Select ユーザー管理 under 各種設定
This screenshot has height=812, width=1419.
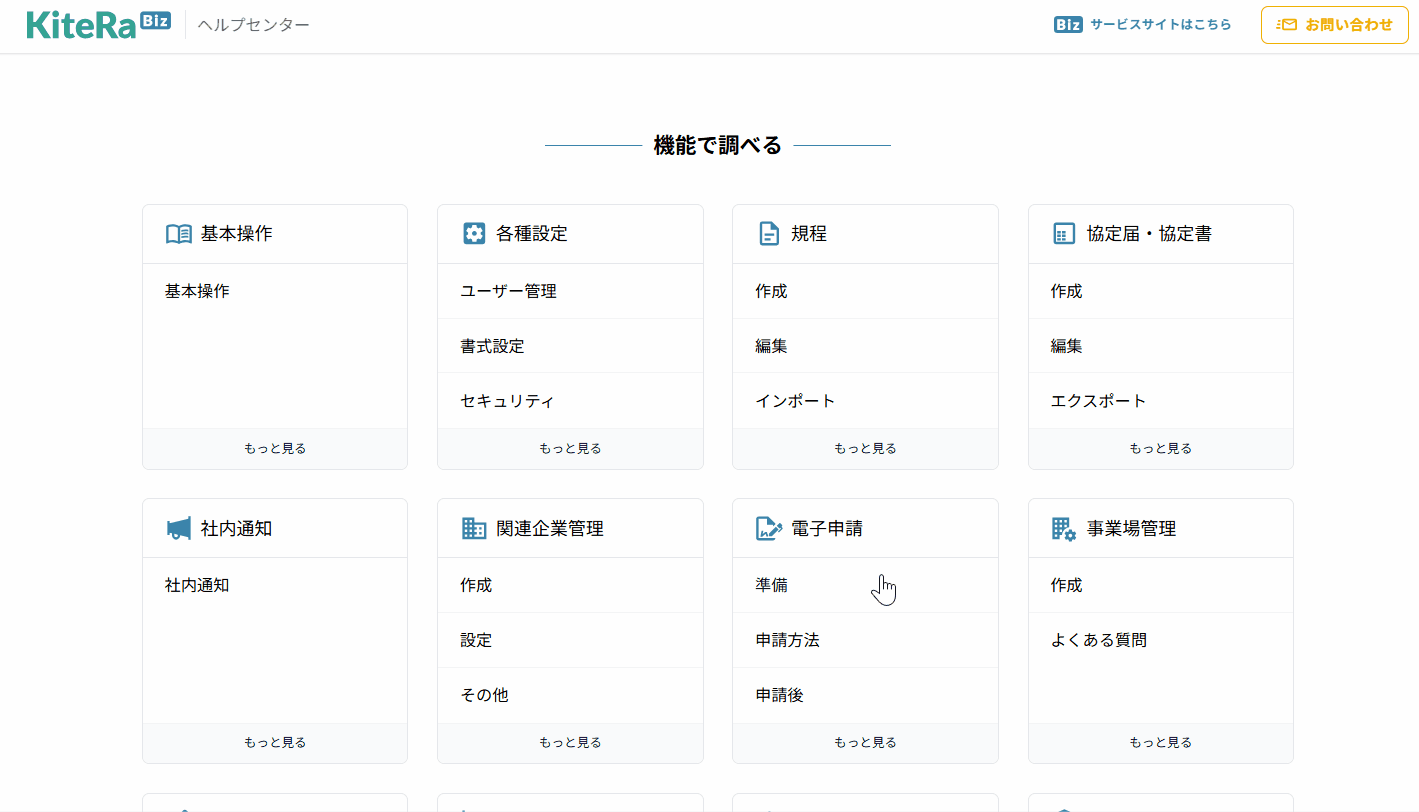[570, 291]
